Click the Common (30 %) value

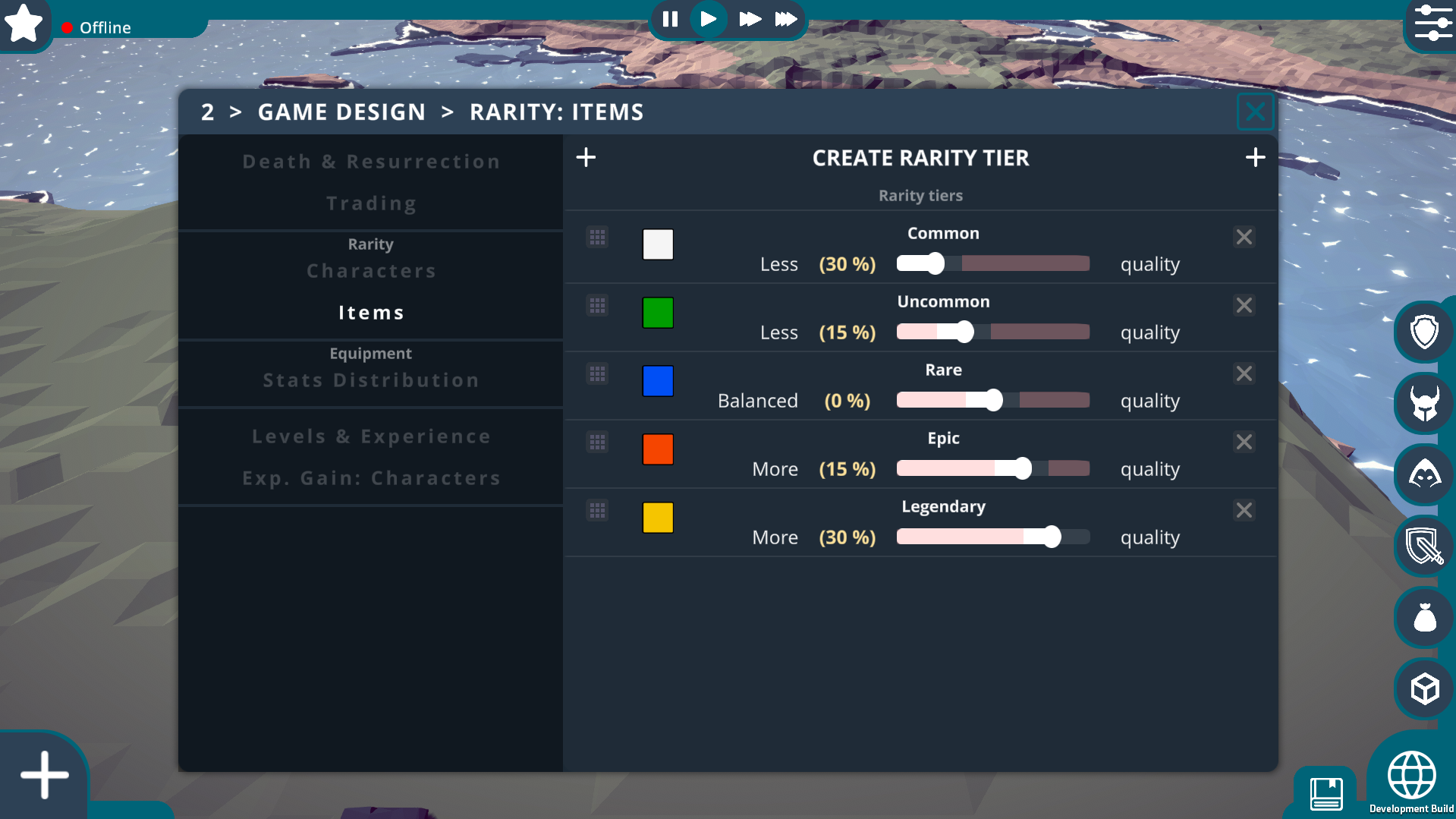click(x=847, y=264)
